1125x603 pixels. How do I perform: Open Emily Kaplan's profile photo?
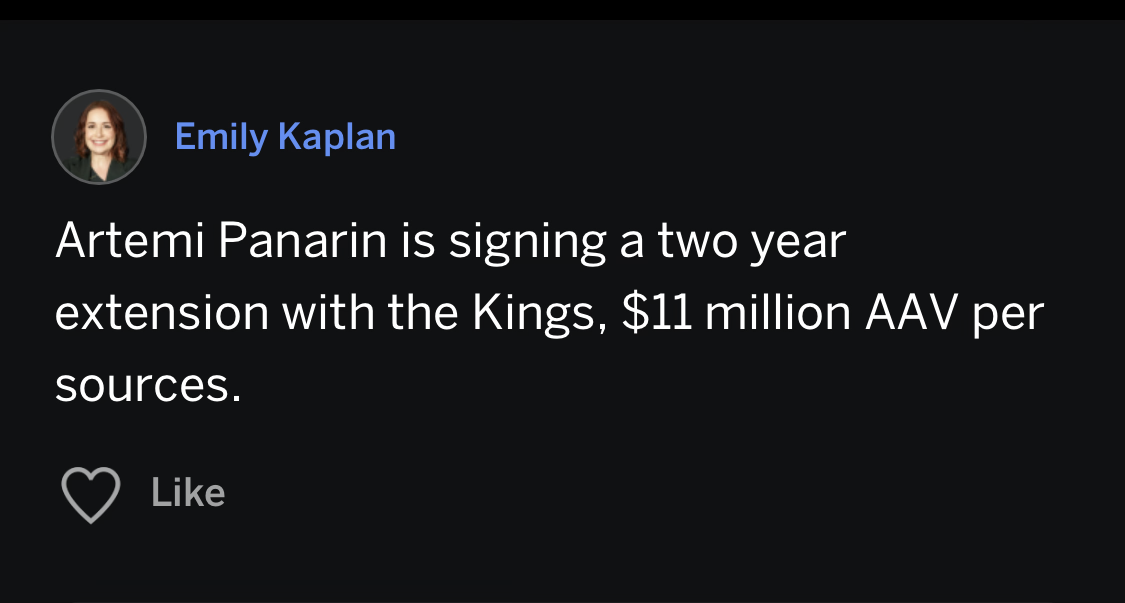(x=99, y=137)
